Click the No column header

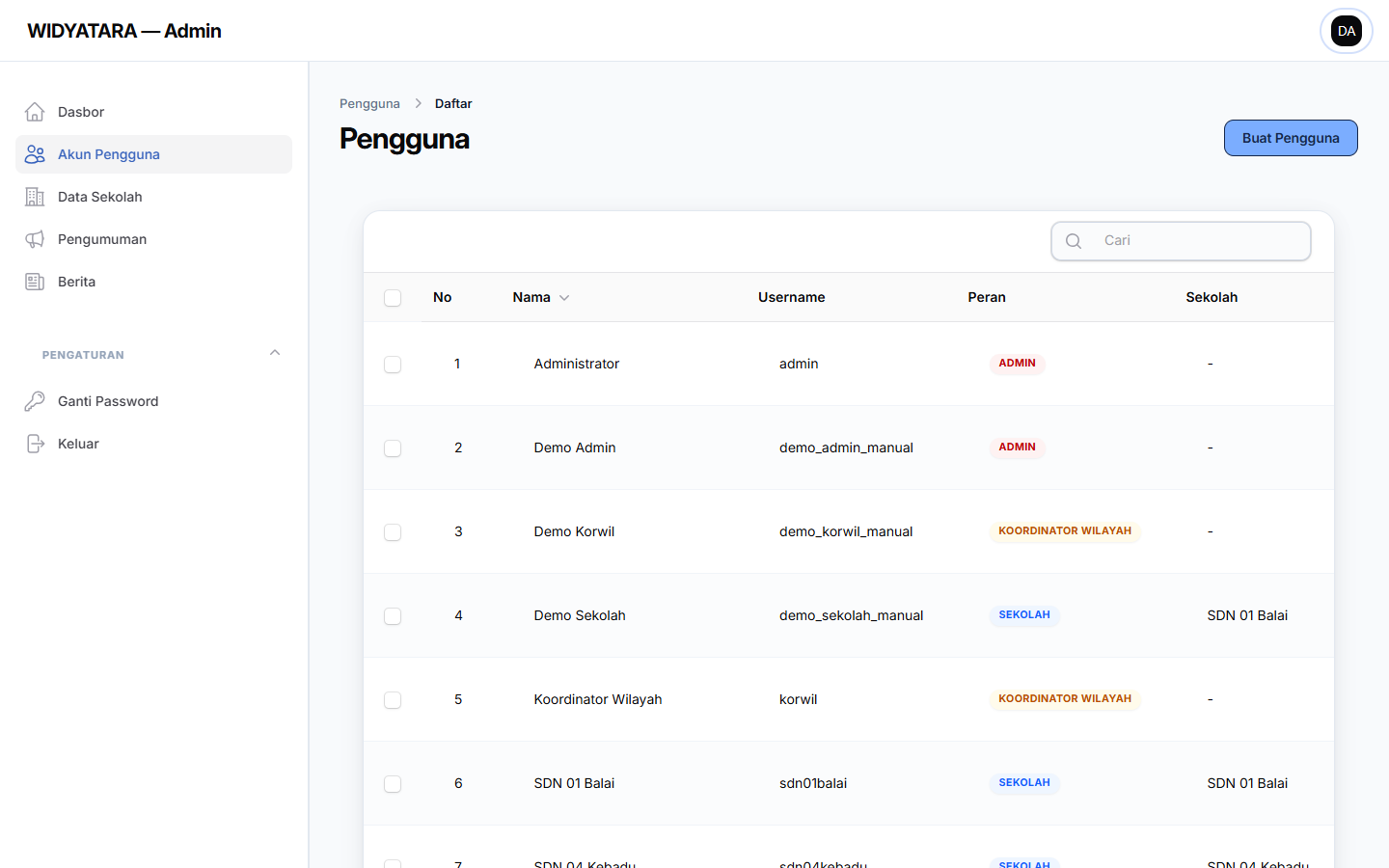click(x=443, y=297)
